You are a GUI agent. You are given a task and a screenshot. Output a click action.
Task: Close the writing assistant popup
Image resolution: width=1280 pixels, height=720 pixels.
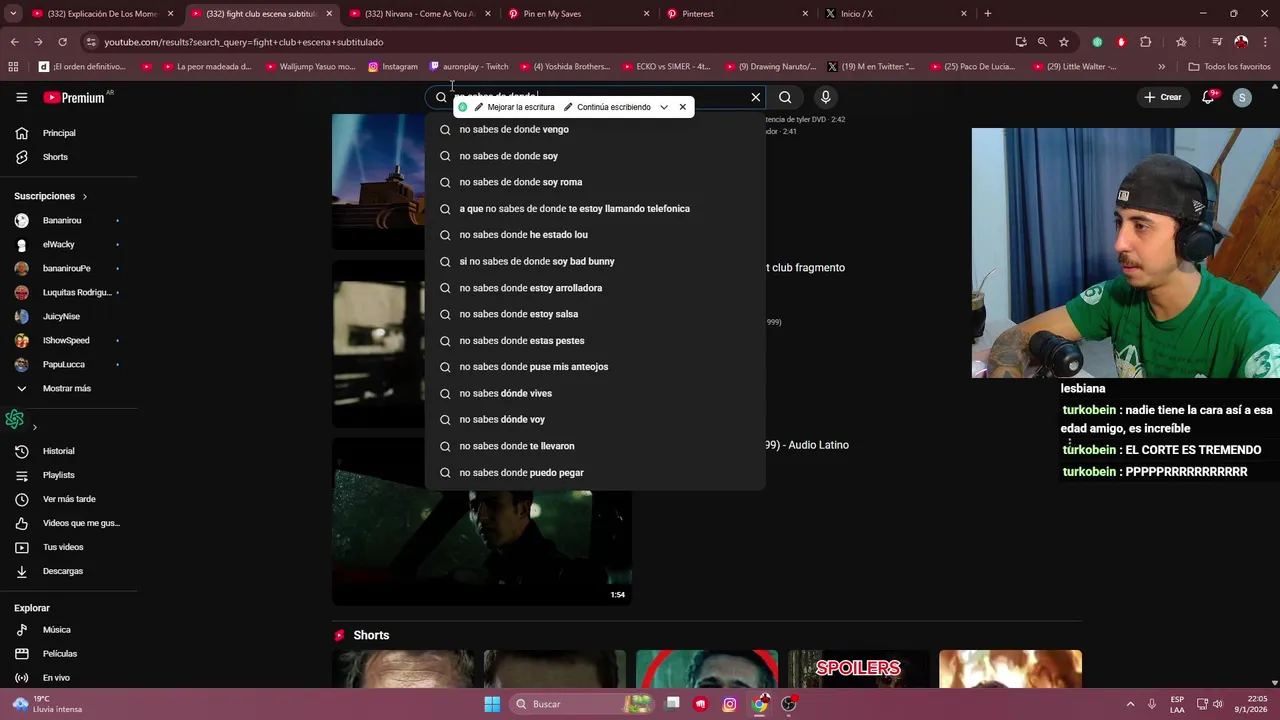click(683, 107)
